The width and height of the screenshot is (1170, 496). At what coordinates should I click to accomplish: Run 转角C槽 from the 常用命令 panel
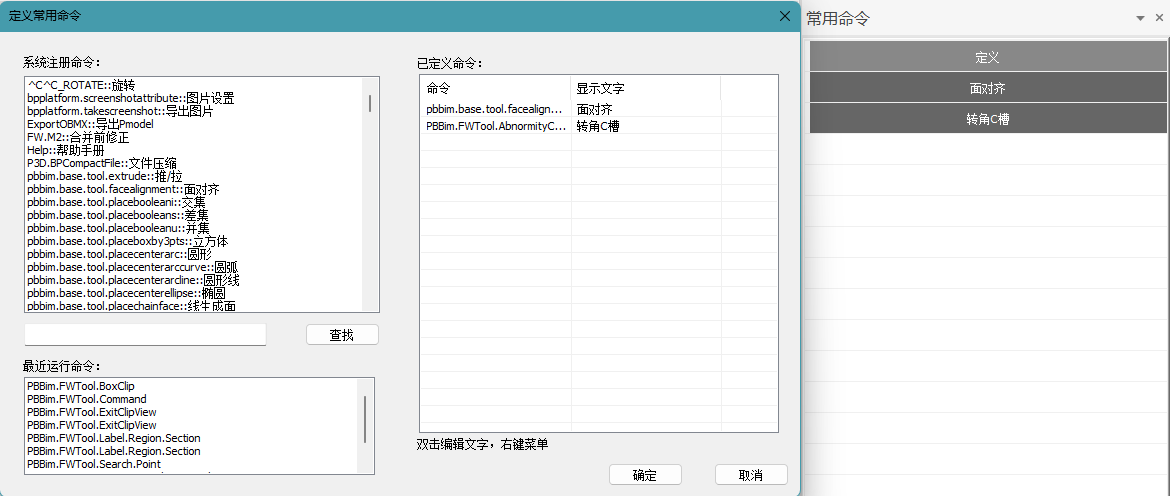coord(988,119)
